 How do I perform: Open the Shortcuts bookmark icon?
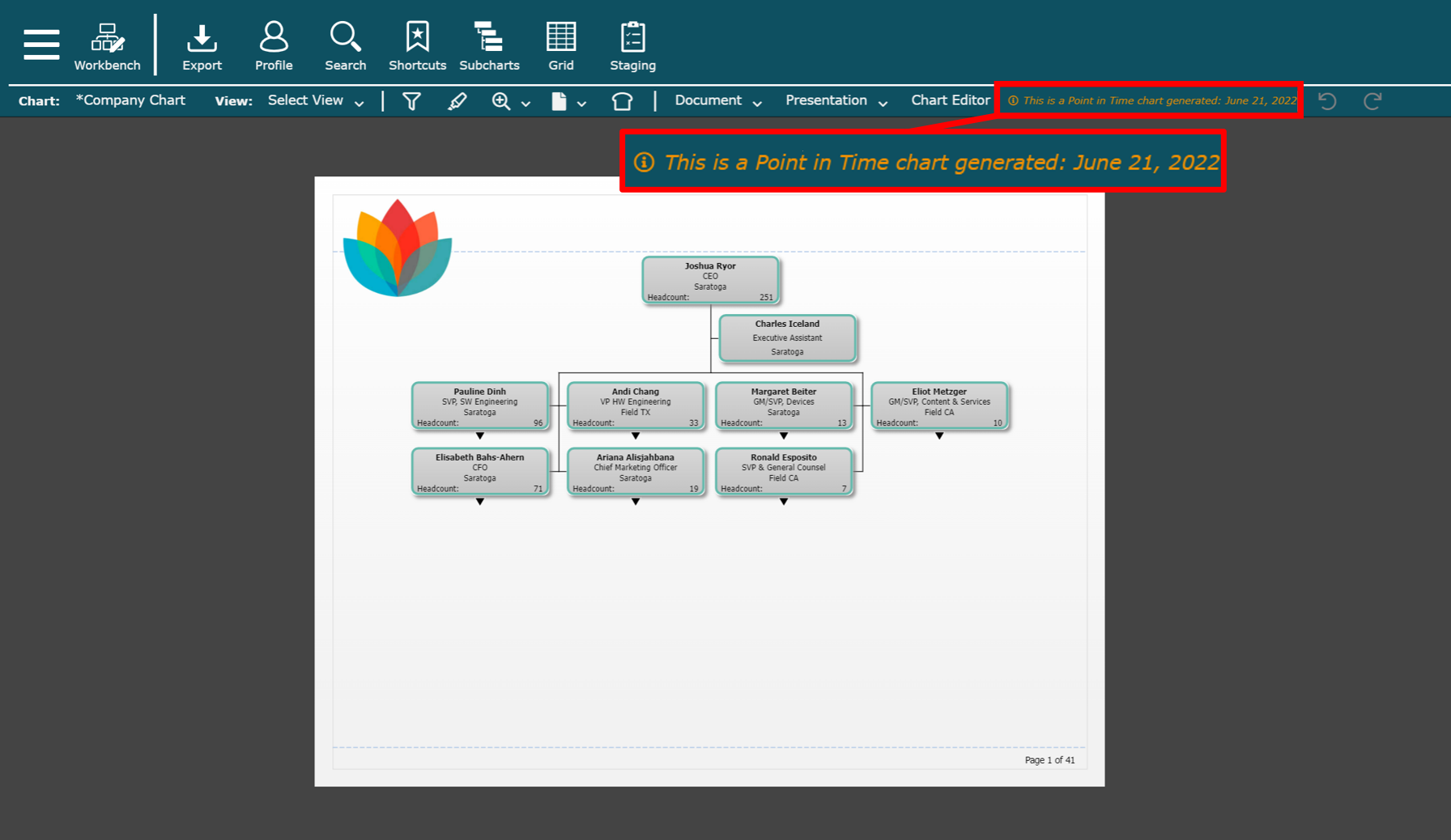(417, 46)
